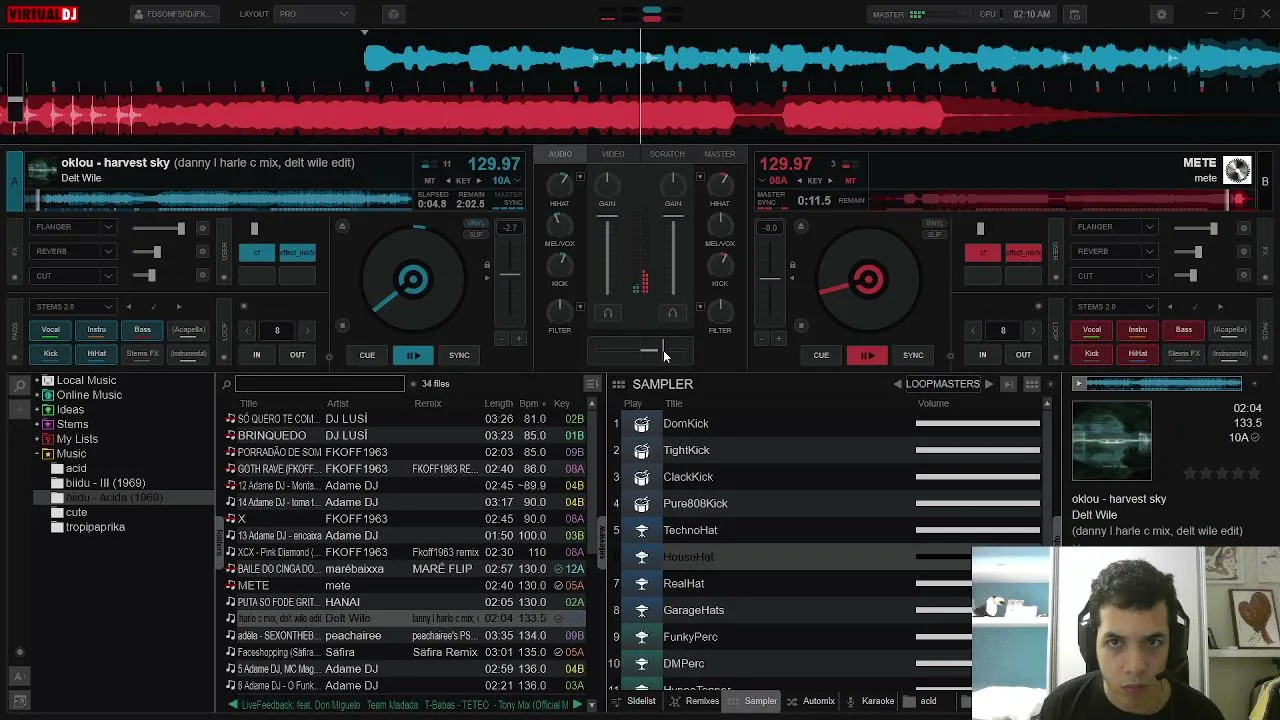Trigger the TechnoHat sample pad

(642, 531)
